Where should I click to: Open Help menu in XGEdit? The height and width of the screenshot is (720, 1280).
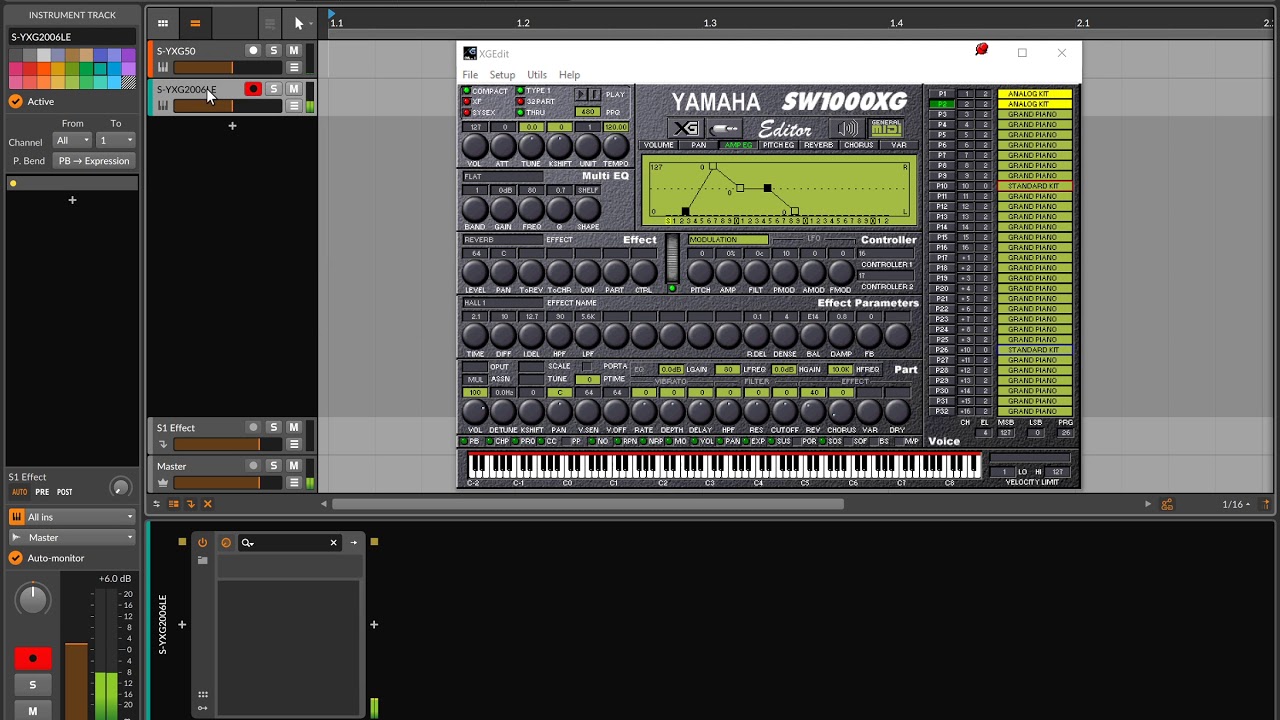click(569, 75)
